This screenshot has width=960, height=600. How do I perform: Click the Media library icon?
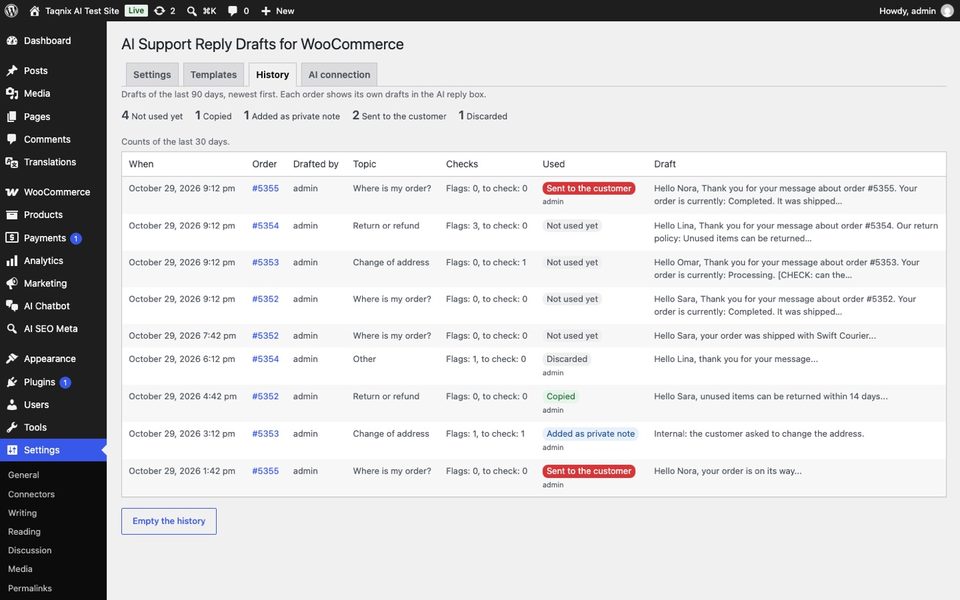coord(12,93)
